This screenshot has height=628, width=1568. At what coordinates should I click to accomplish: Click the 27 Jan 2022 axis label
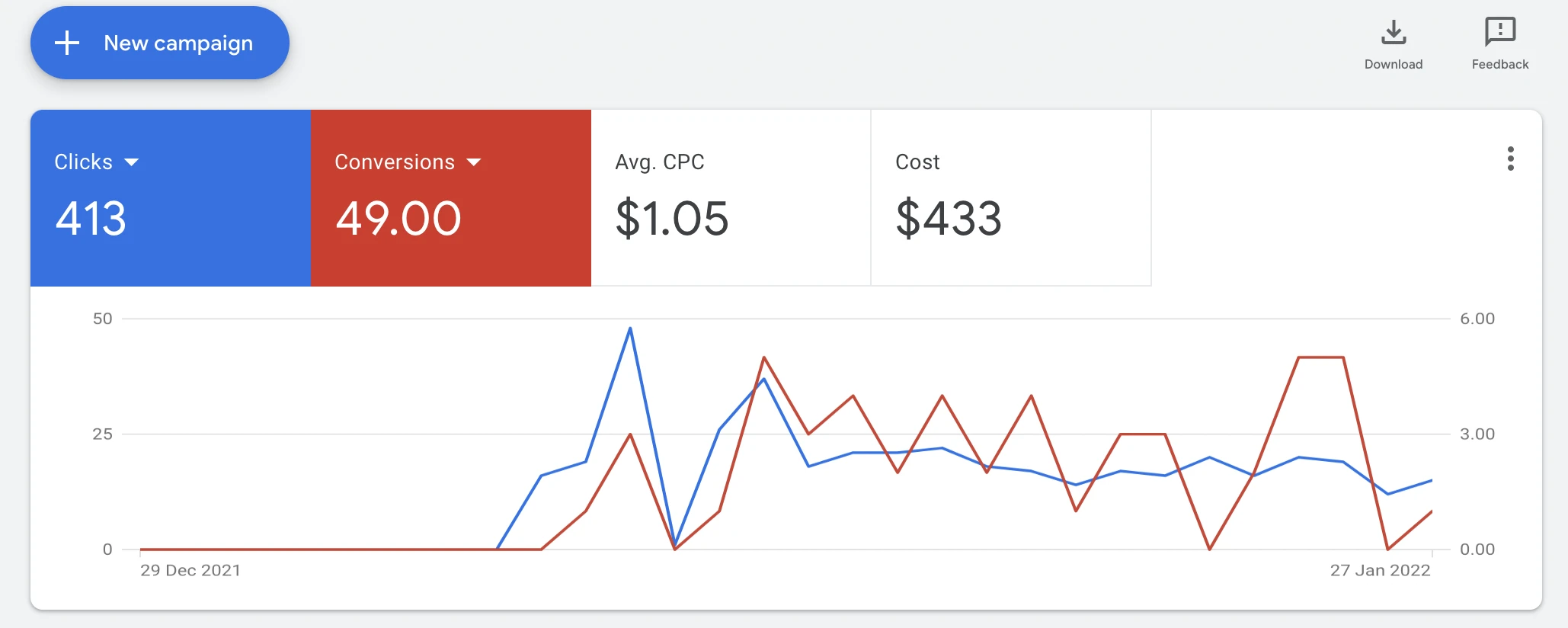click(1380, 570)
